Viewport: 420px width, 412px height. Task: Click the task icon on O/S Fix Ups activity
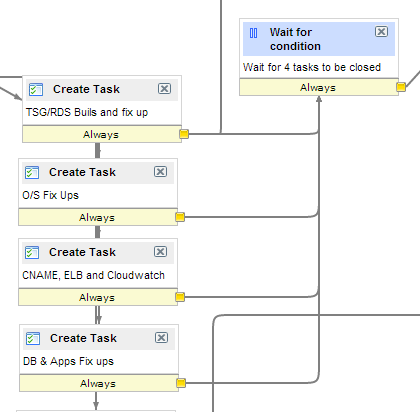[32, 172]
